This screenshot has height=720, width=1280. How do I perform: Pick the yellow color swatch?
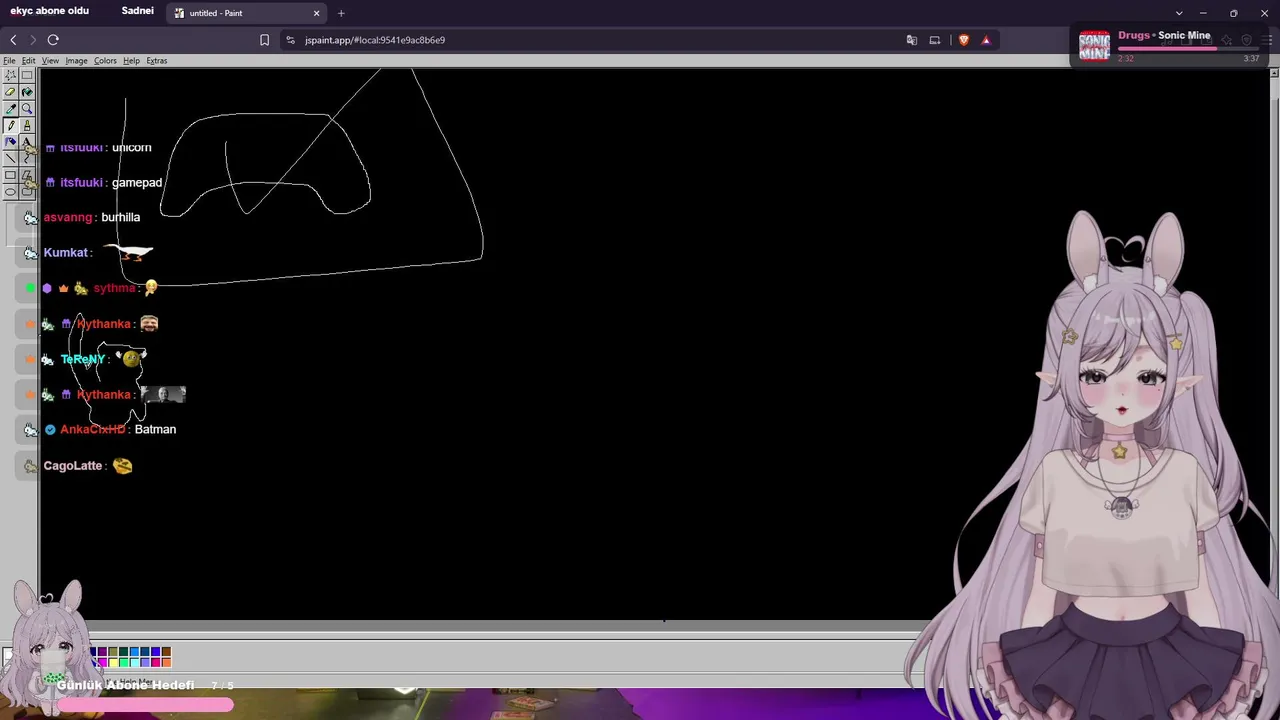[x=113, y=662]
